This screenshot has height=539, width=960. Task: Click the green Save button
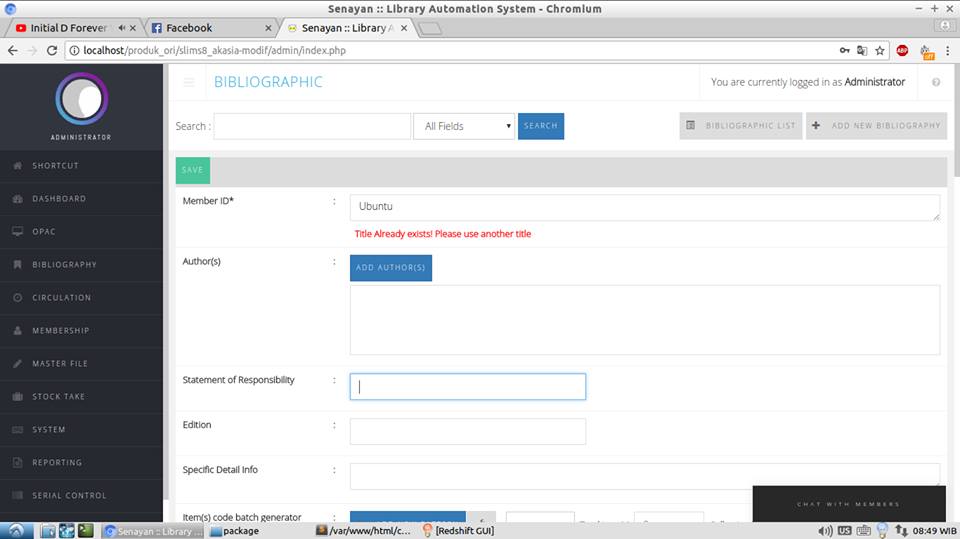tap(192, 170)
